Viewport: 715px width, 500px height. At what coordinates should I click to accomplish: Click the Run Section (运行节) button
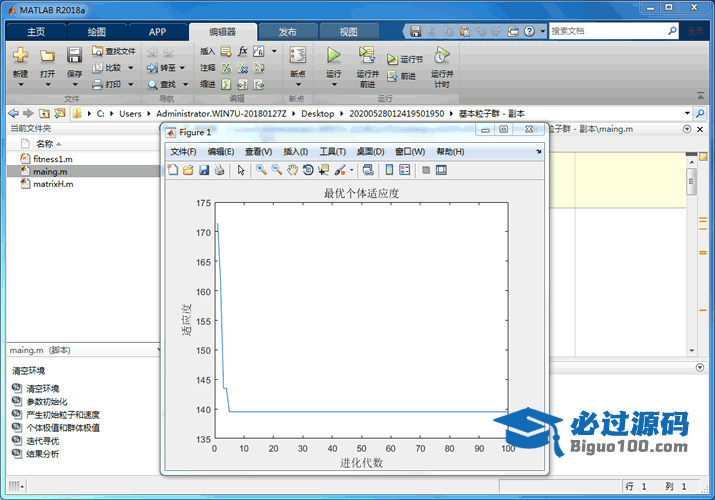click(x=404, y=59)
